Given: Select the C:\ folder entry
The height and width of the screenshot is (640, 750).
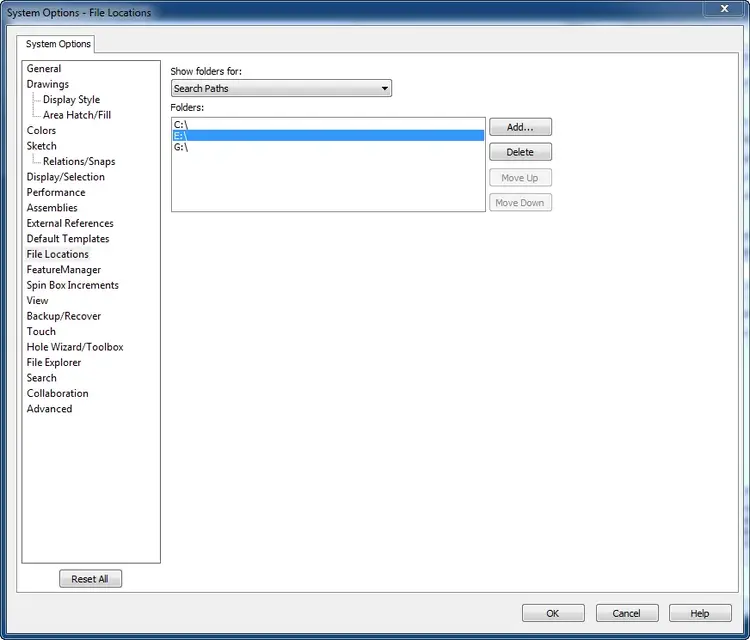Looking at the screenshot, I should (x=328, y=125).
